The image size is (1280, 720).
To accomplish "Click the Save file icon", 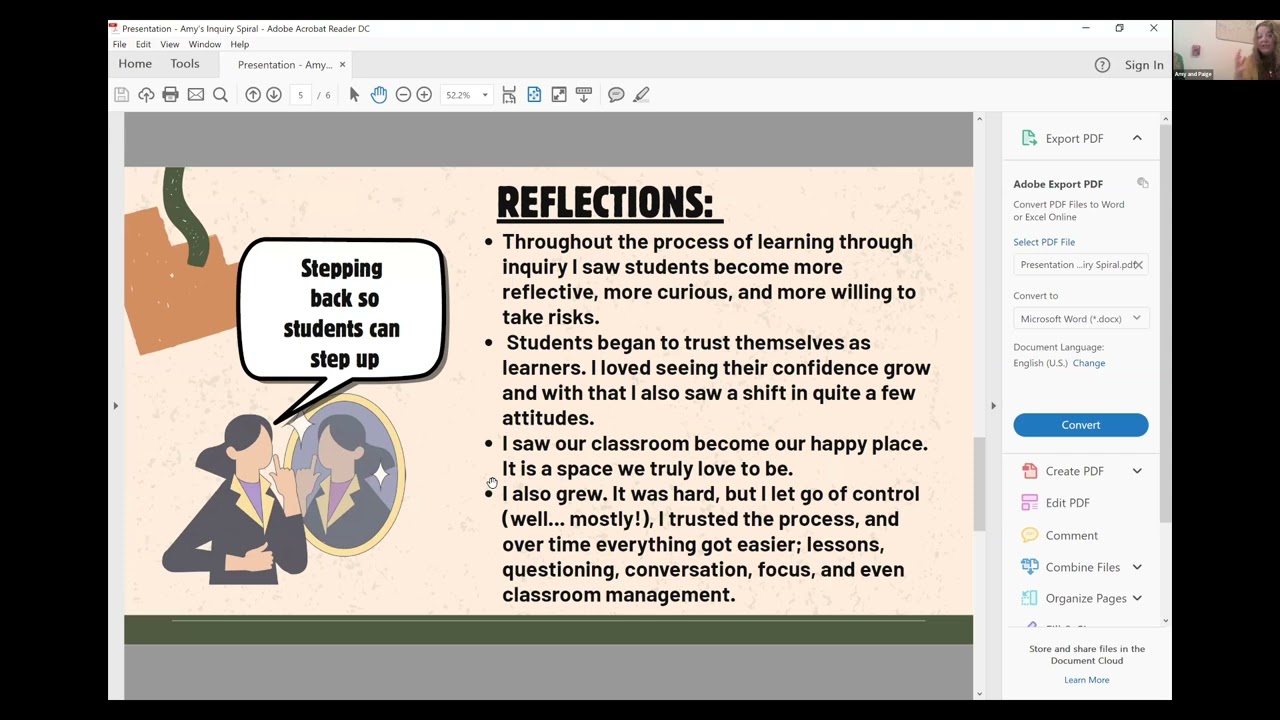I will (x=121, y=95).
